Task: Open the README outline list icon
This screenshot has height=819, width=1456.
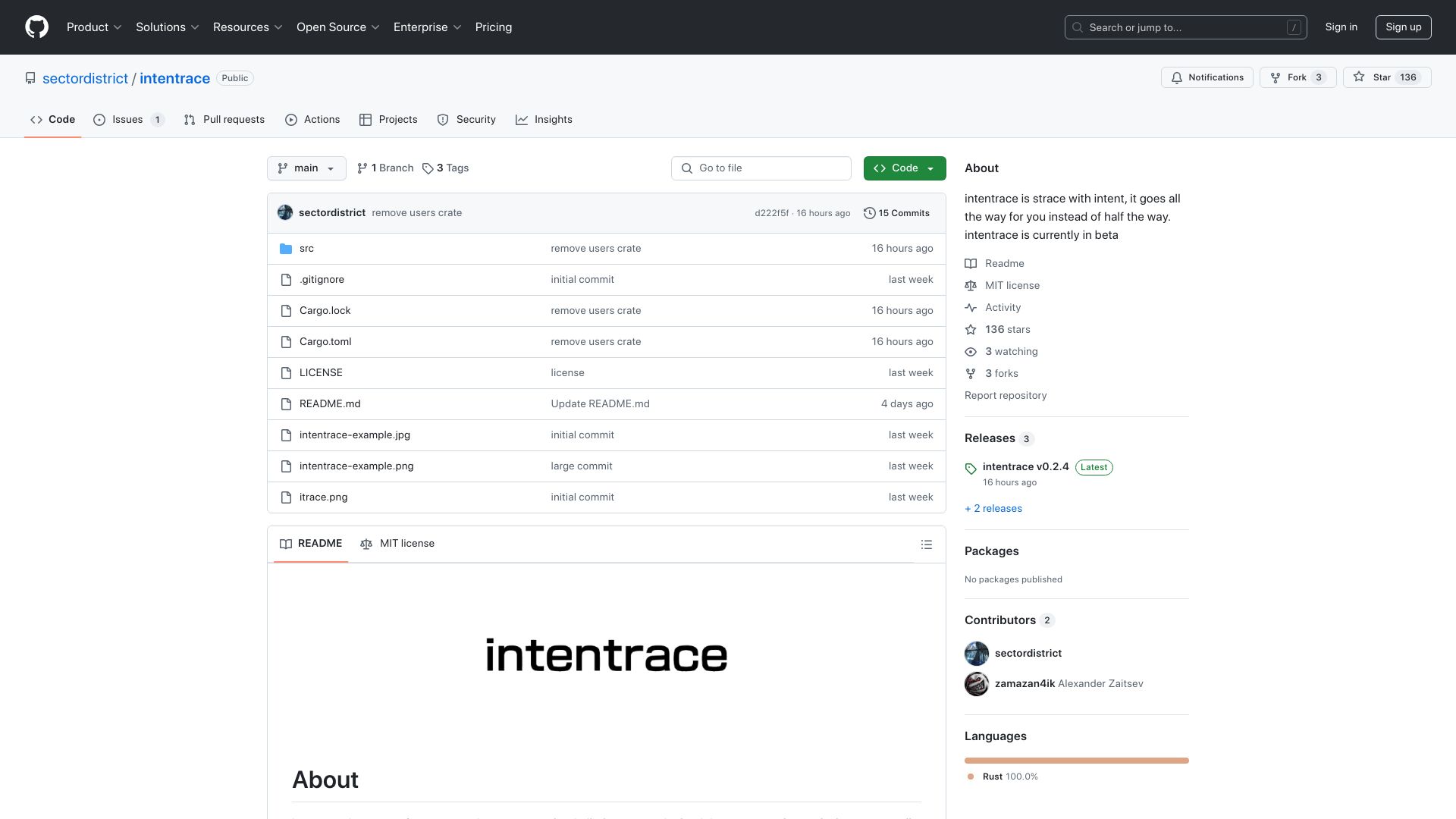Action: [926, 544]
